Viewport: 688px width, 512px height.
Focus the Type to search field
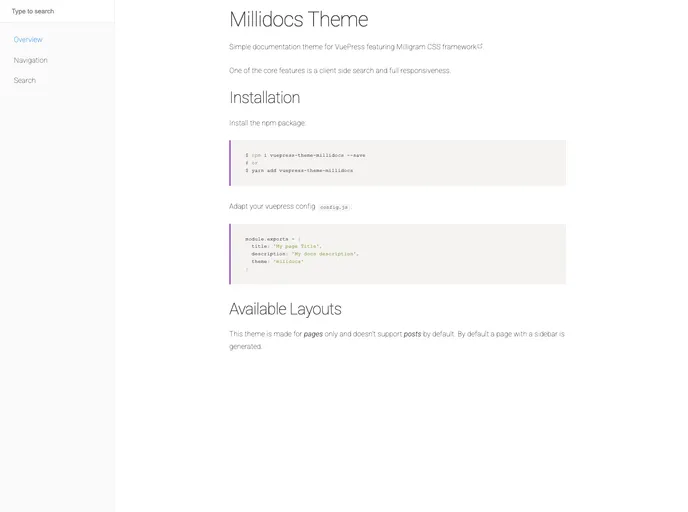57,11
